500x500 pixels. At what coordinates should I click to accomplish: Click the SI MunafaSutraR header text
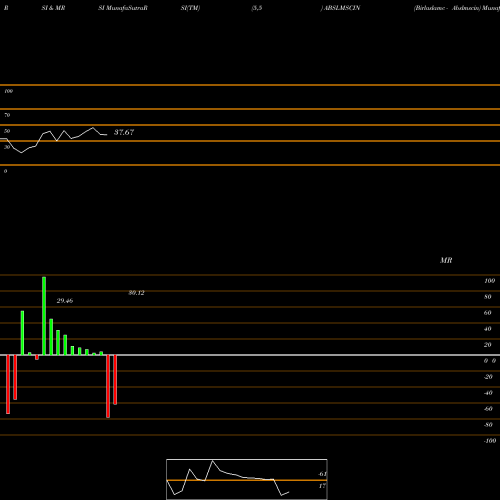click(x=123, y=8)
